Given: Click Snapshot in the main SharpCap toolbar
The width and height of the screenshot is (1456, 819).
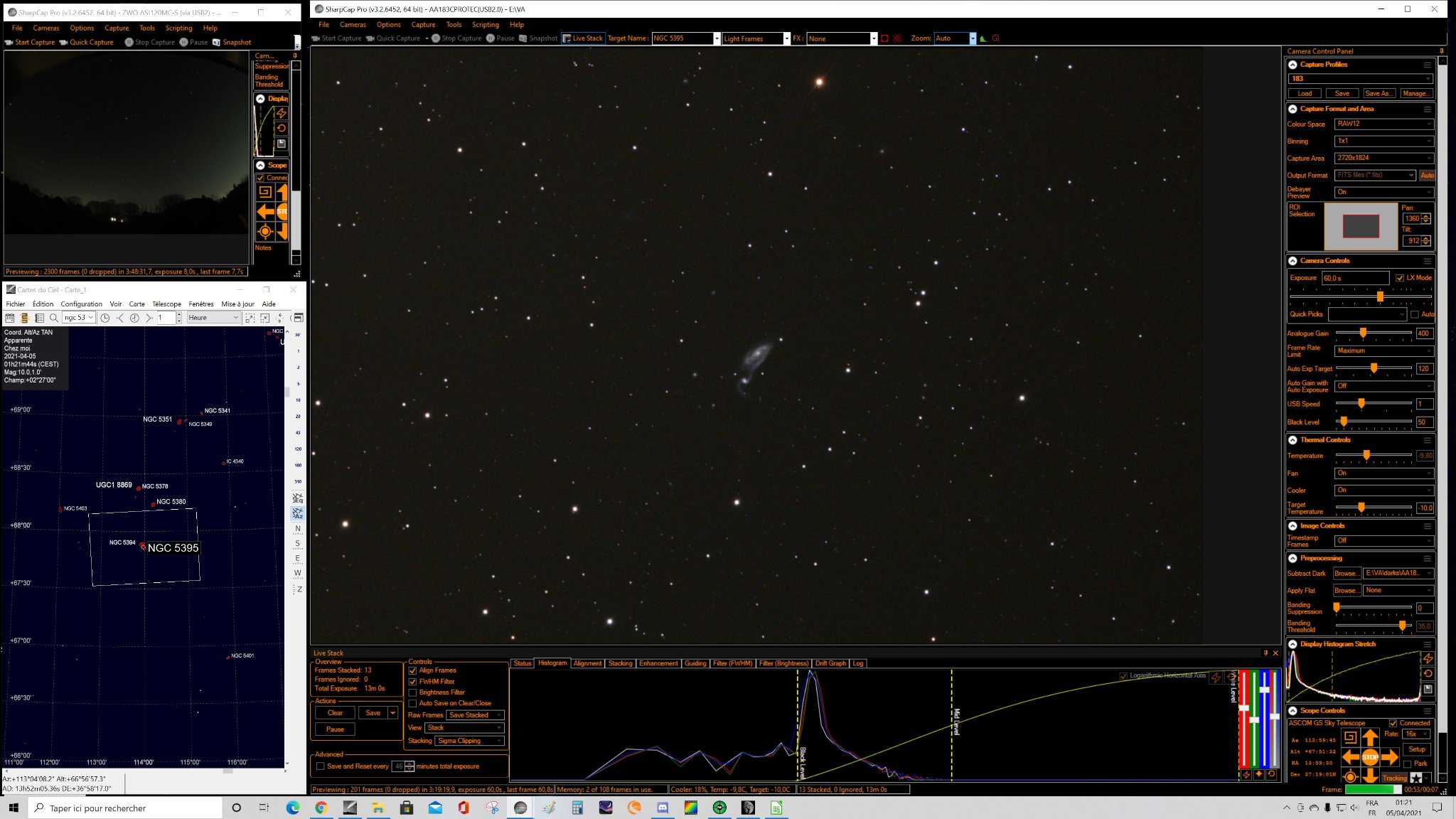Looking at the screenshot, I should tap(538, 38).
